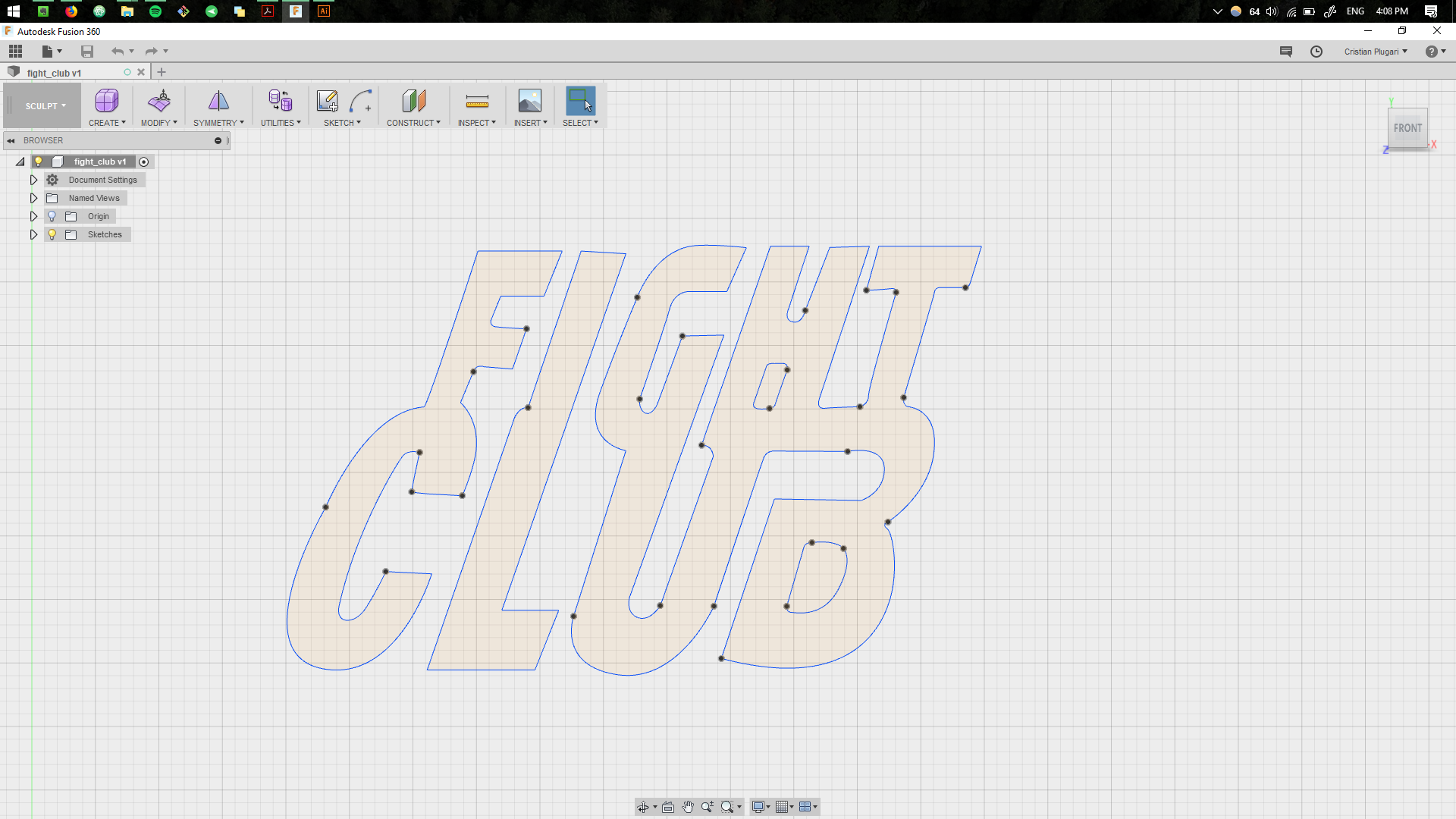Toggle visibility bulb of fight_club v1

pyautogui.click(x=39, y=162)
